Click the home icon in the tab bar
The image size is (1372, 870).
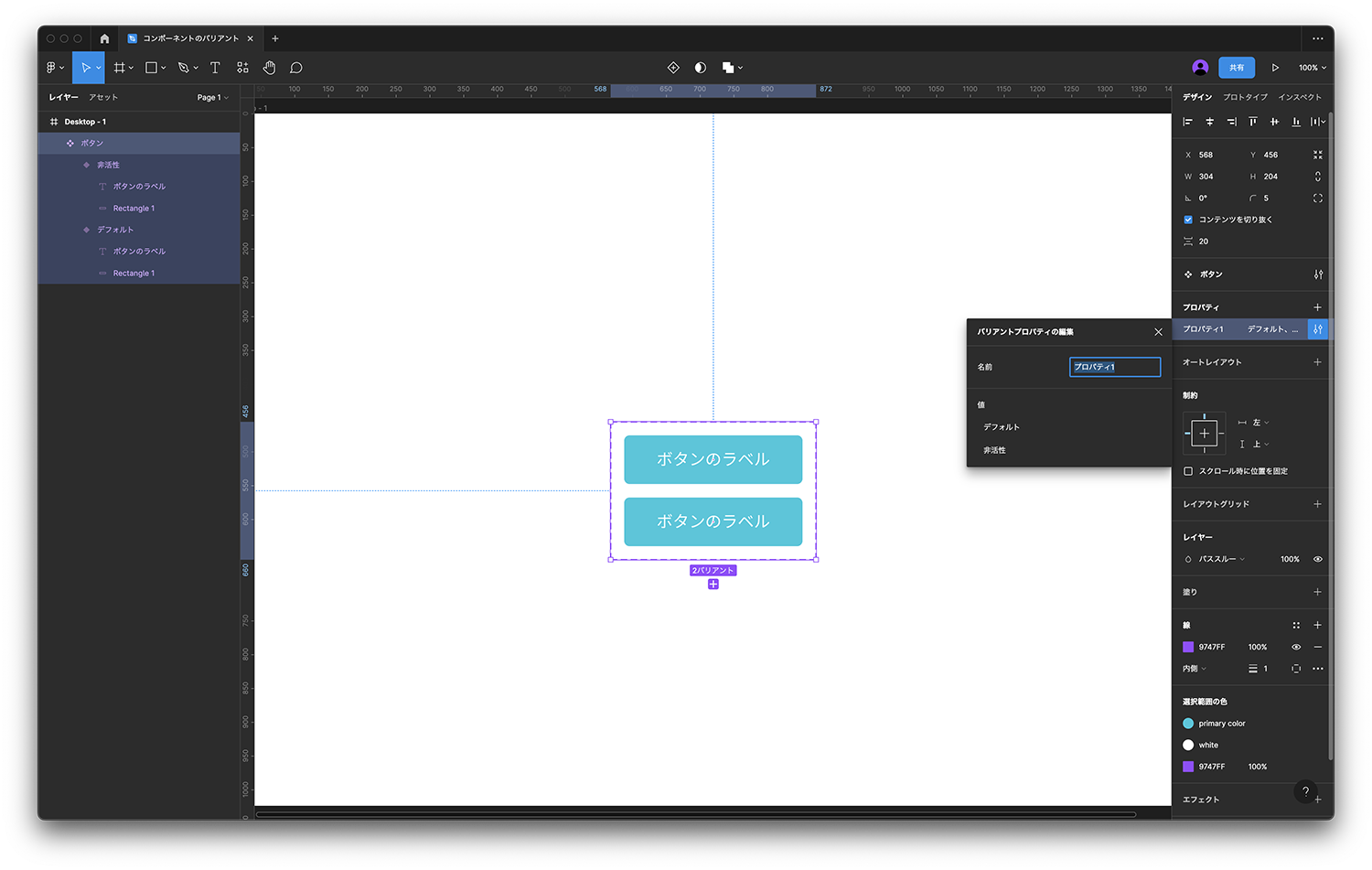[x=104, y=38]
